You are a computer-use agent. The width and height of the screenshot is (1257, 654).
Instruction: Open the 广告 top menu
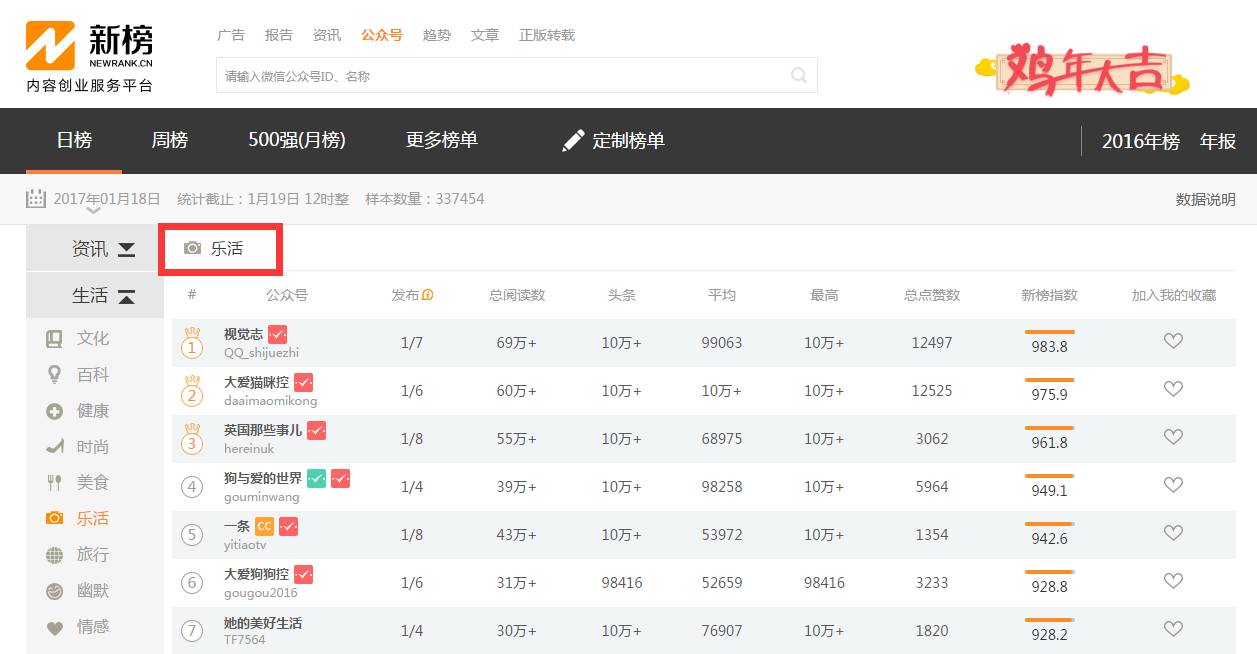pos(231,35)
